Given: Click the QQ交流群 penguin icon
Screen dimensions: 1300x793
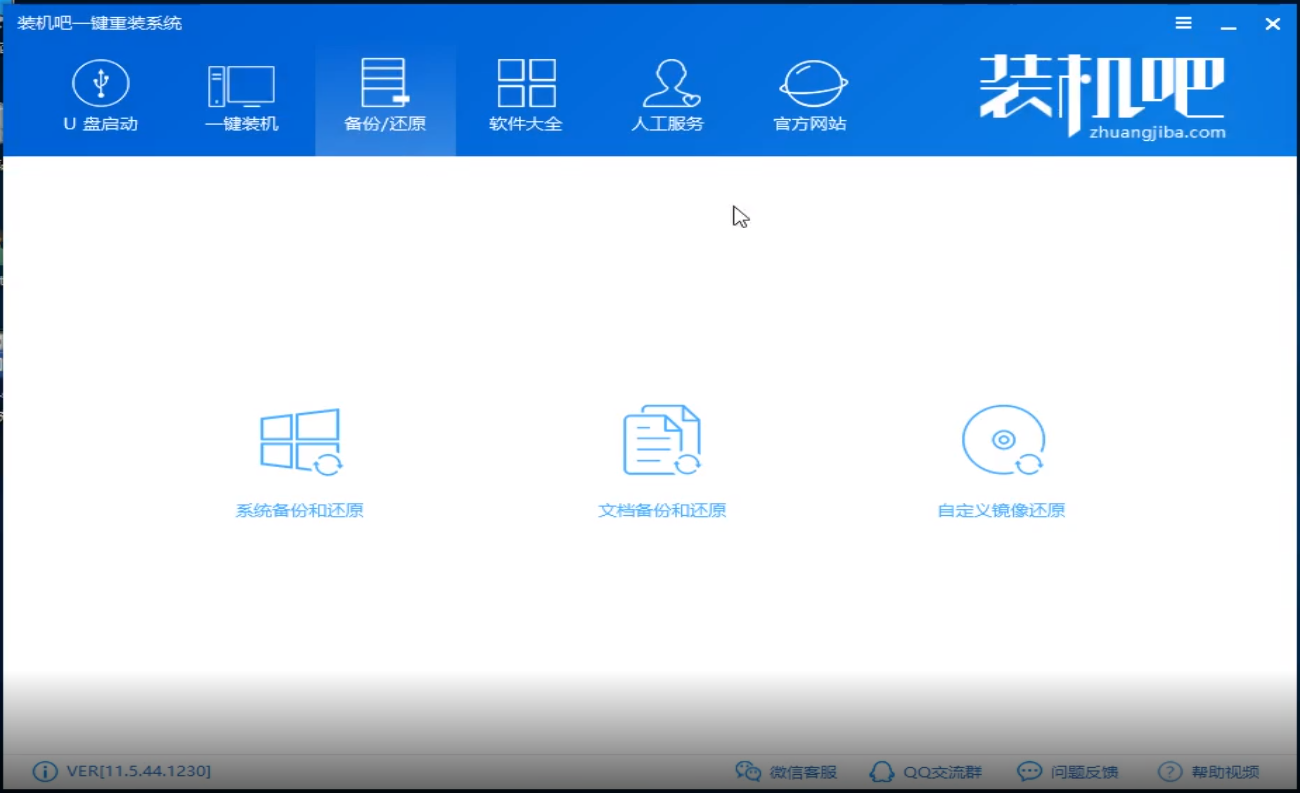Looking at the screenshot, I should [x=881, y=771].
